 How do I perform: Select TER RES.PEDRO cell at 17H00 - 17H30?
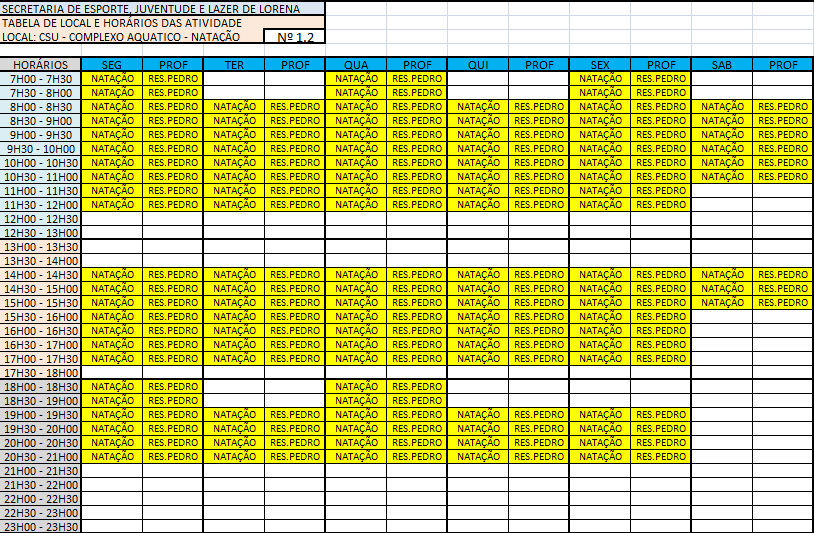[295, 359]
